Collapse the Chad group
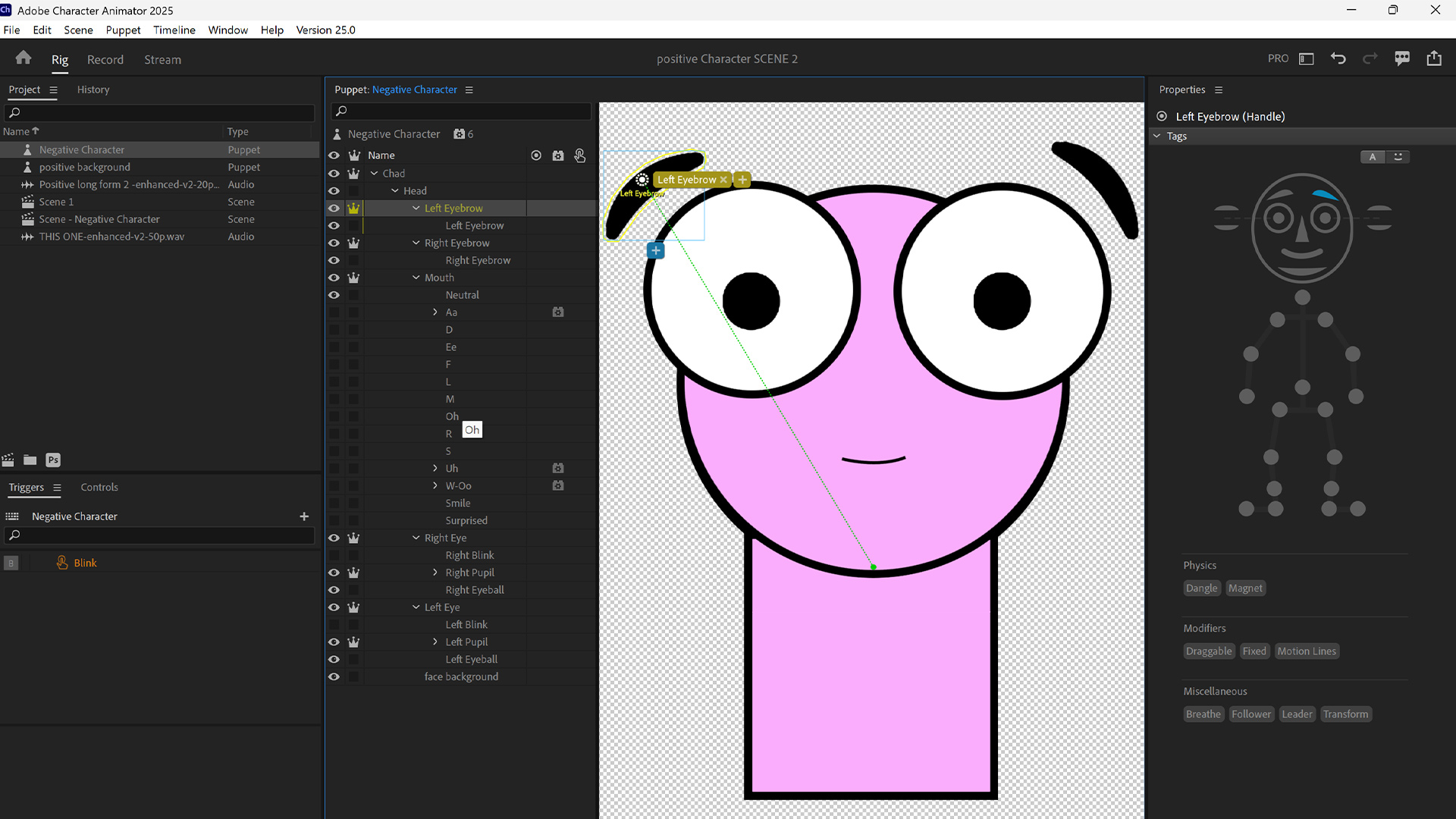The width and height of the screenshot is (1456, 819). [375, 174]
